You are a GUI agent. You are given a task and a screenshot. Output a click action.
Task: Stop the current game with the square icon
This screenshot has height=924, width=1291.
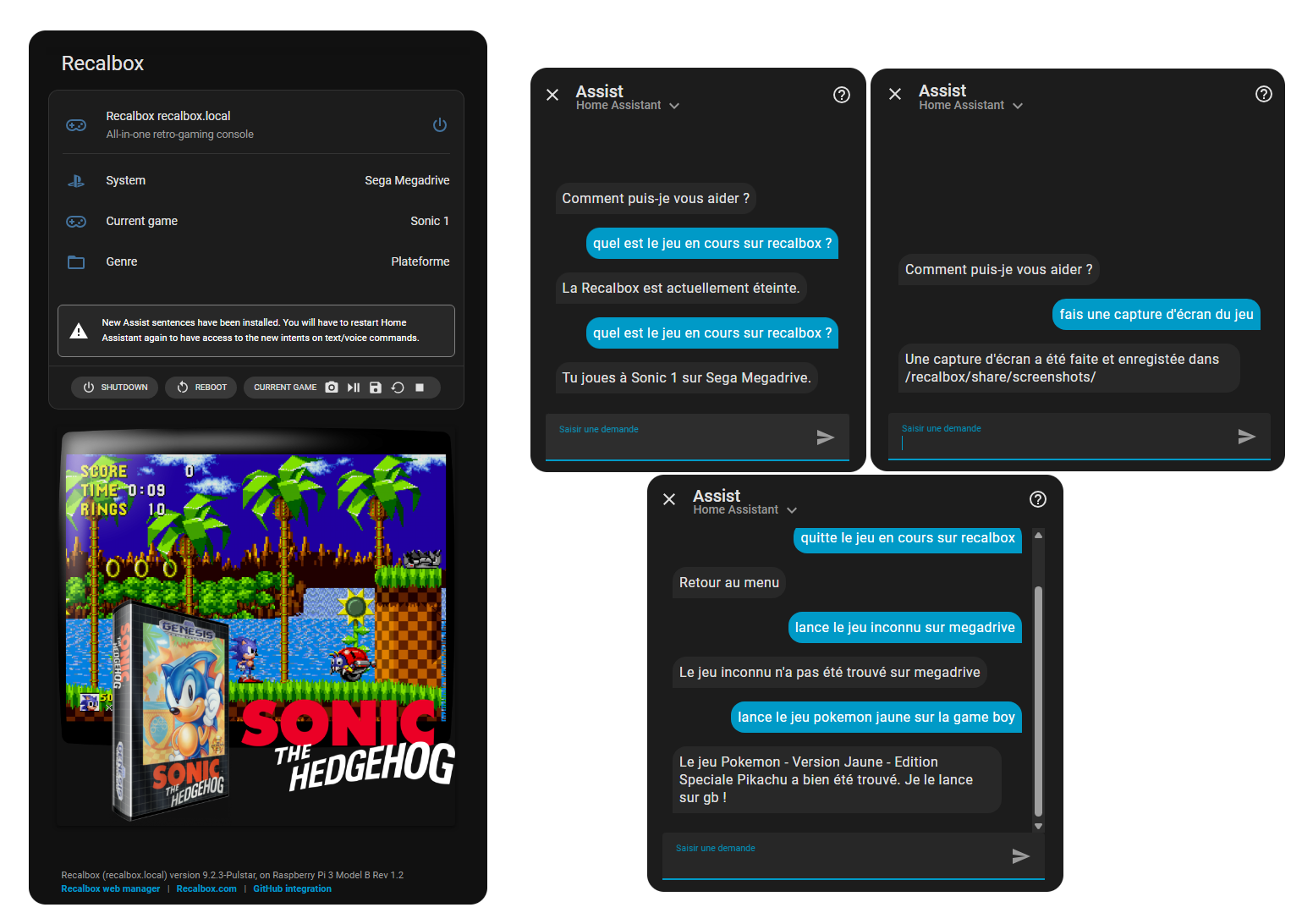click(x=420, y=388)
